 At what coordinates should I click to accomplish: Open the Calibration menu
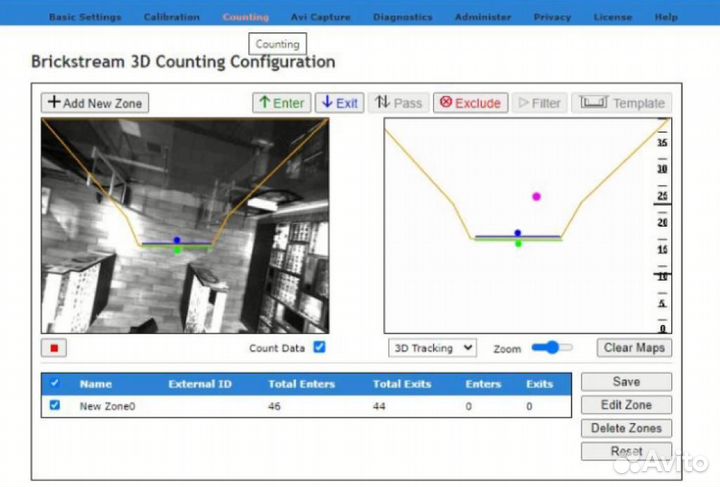coord(172,17)
